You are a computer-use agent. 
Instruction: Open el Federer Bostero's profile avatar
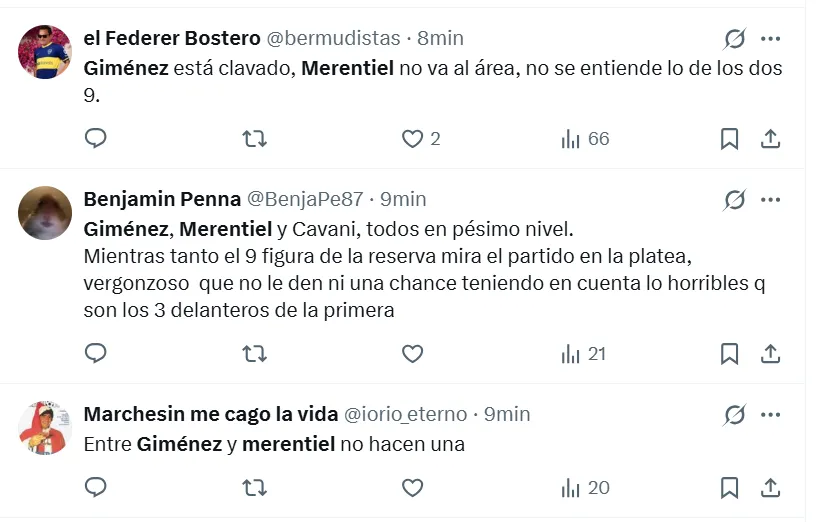[45, 52]
